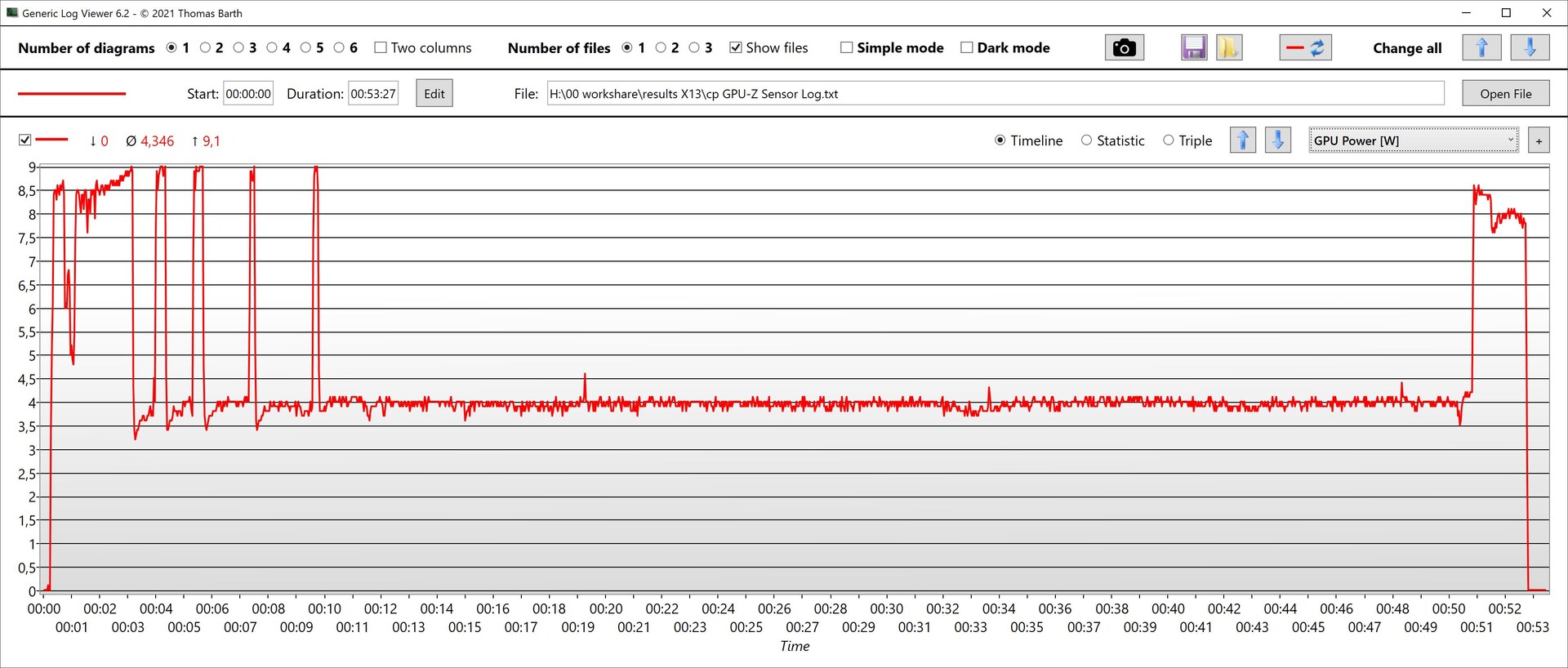Click the yellow folder files icon
This screenshot has width=1568, height=668.
click(x=1228, y=48)
